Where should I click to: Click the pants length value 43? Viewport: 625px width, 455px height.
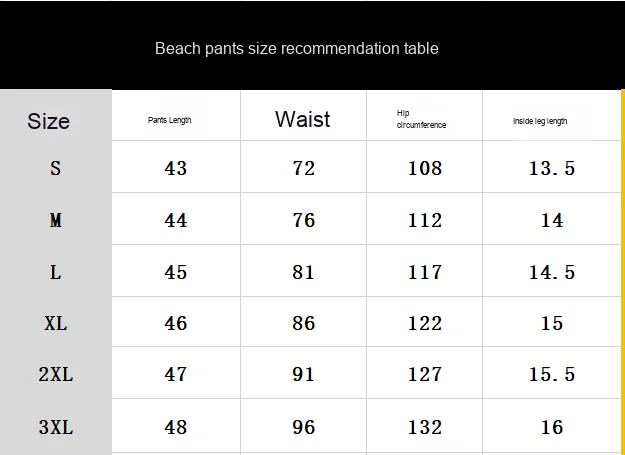pos(176,168)
